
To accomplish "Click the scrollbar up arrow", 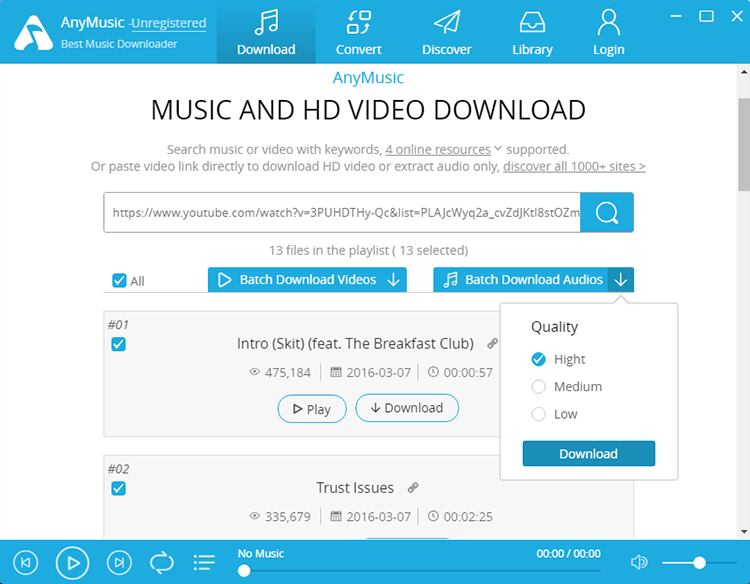I will 744,72.
